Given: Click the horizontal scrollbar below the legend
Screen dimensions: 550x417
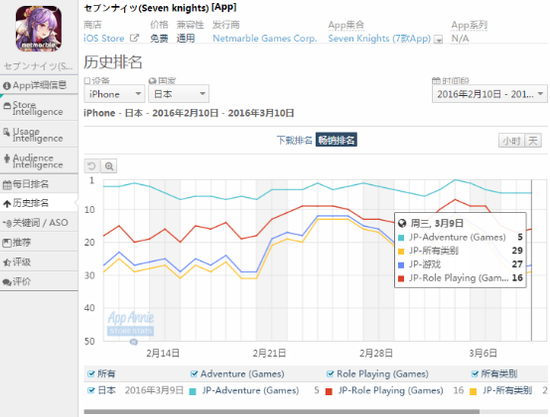Looking at the screenshot, I should (282, 411).
